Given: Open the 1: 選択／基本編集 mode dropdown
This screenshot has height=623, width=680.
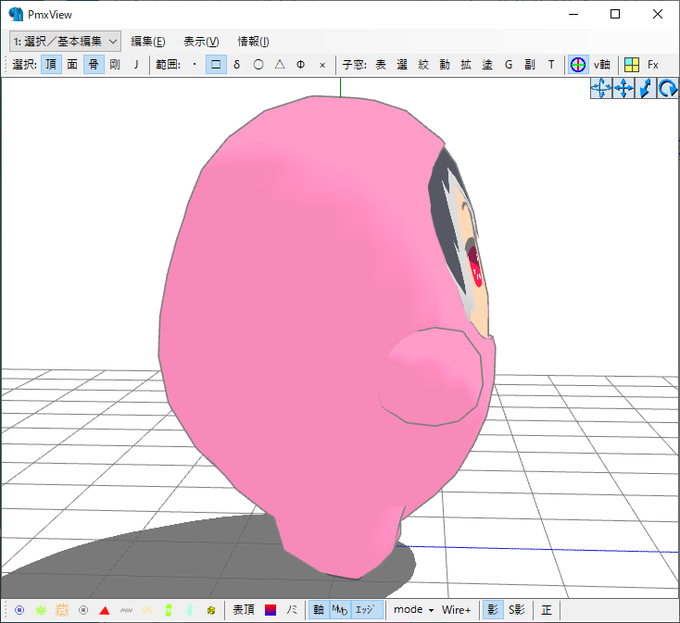Looking at the screenshot, I should pos(65,42).
